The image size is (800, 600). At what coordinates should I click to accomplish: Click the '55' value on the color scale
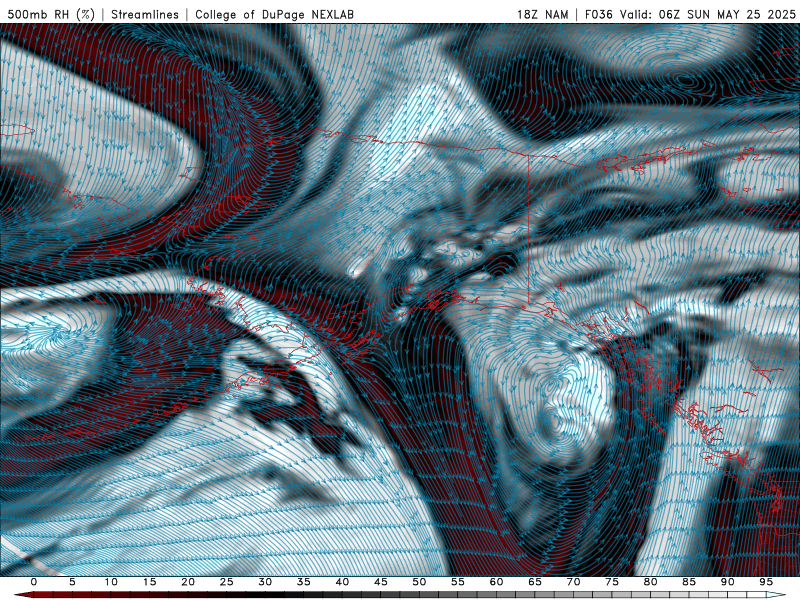tap(458, 582)
